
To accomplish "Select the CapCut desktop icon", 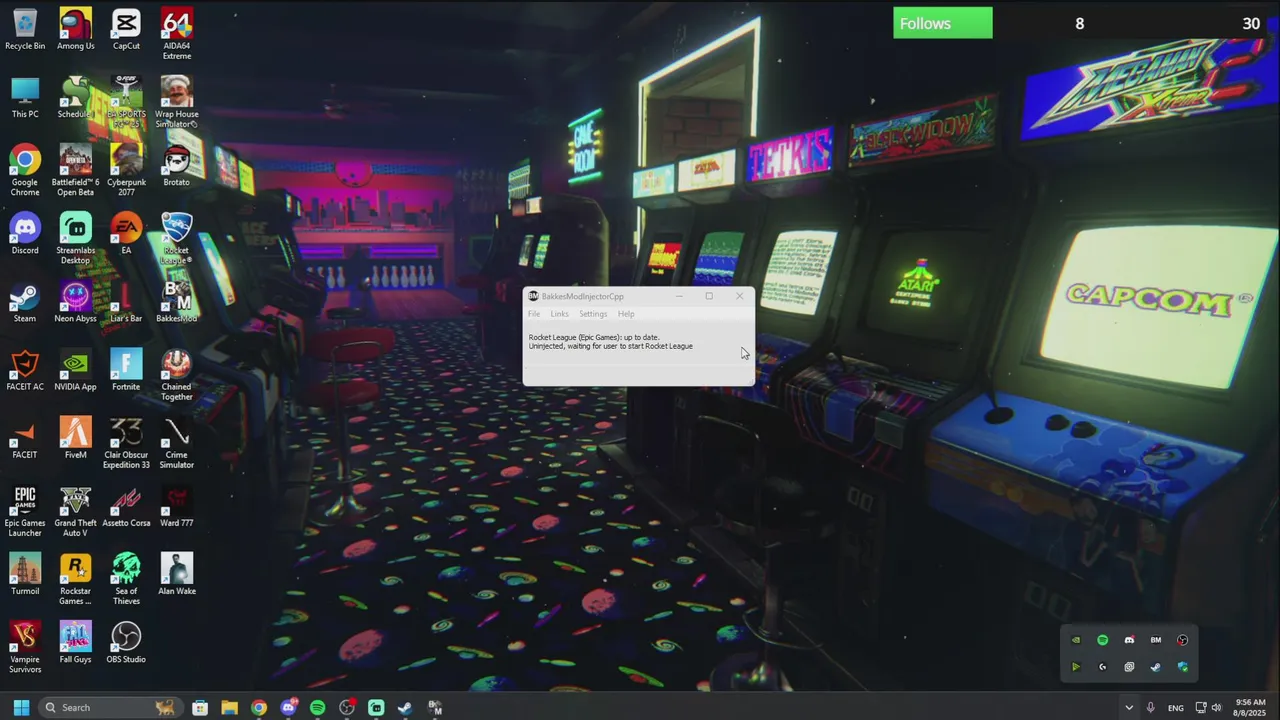I will tap(126, 29).
